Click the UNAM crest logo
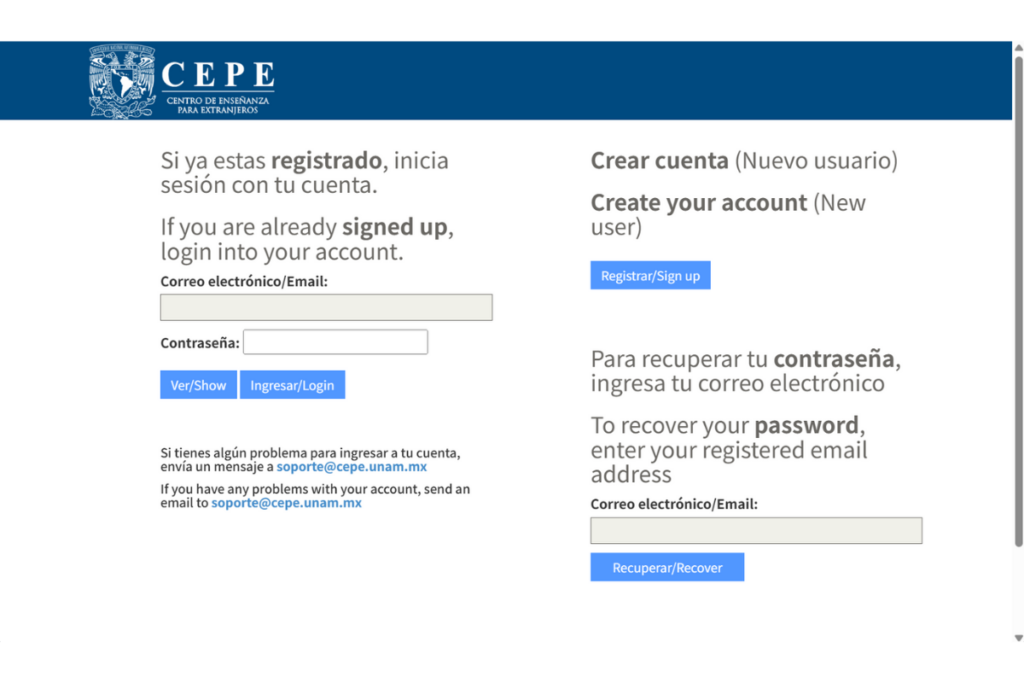The height and width of the screenshot is (683, 1024). [122, 82]
